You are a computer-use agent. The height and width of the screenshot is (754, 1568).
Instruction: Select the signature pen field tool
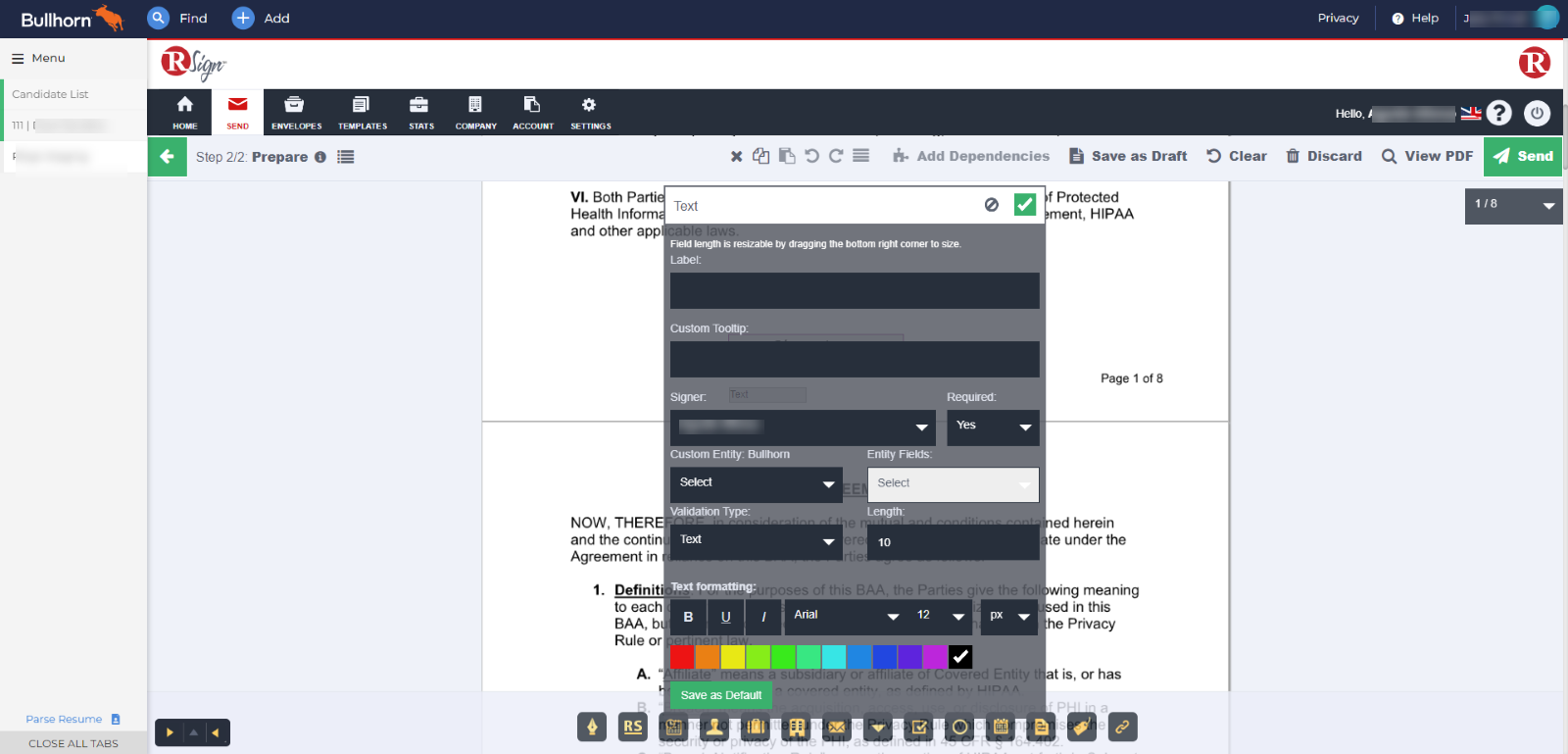[x=592, y=727]
